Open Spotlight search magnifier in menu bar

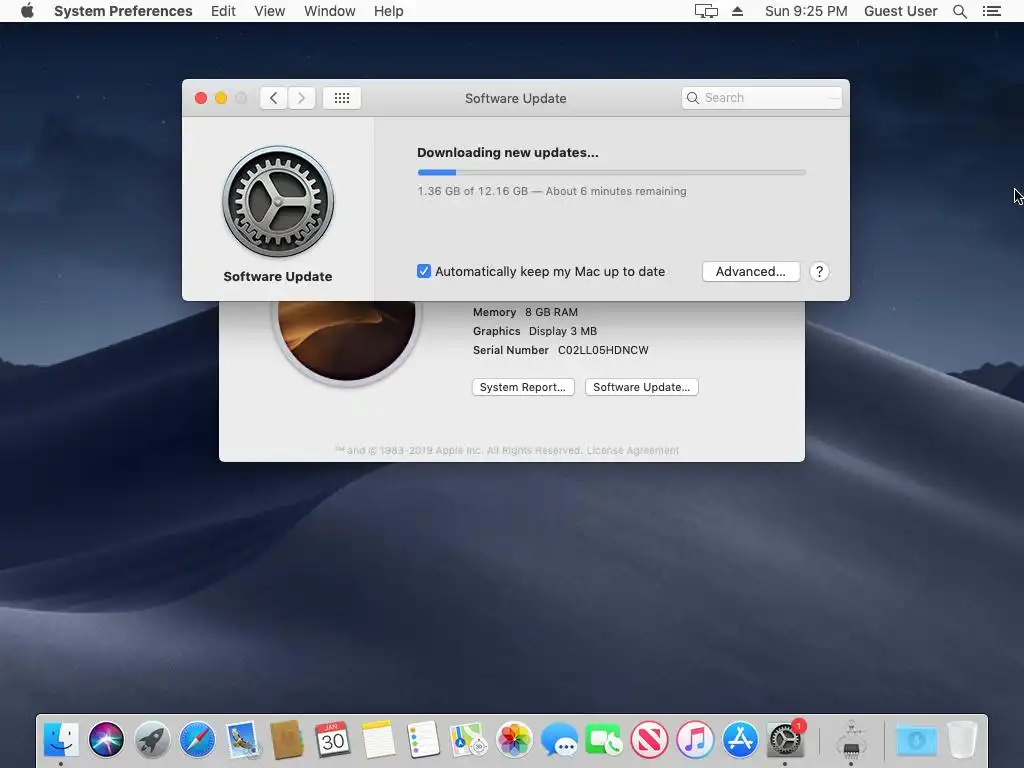(x=959, y=11)
